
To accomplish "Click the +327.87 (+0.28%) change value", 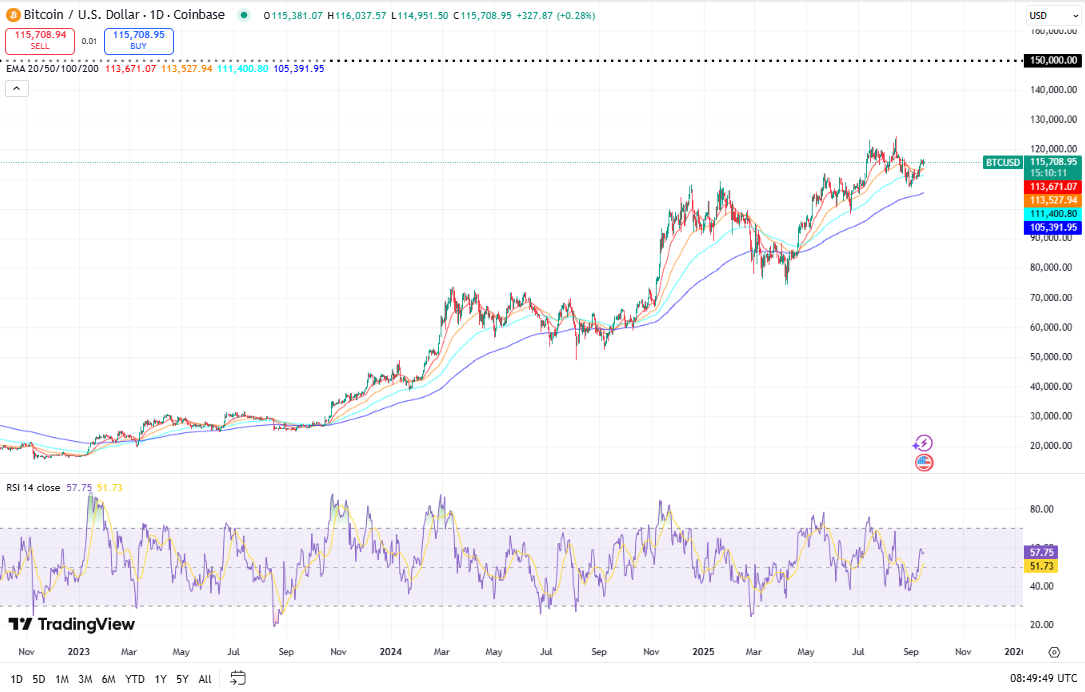I will point(555,15).
